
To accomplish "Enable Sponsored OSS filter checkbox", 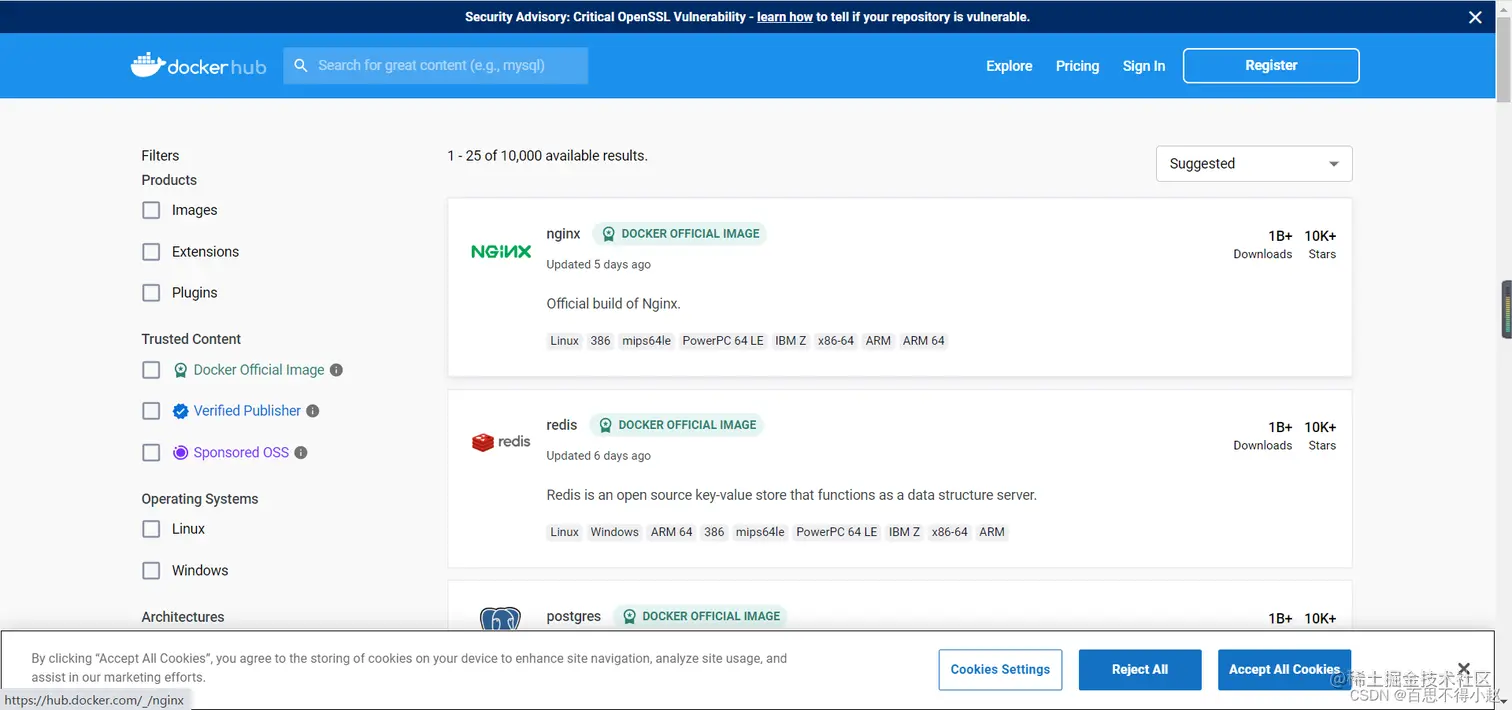I will 151,453.
